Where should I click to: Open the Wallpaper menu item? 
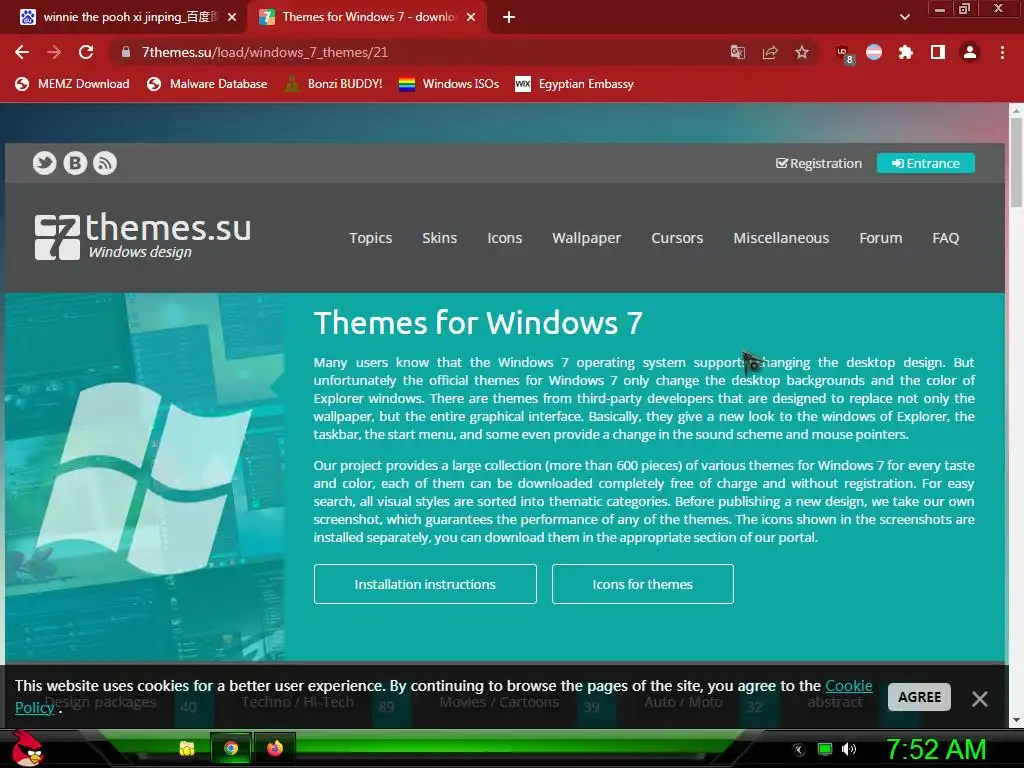pyautogui.click(x=586, y=238)
